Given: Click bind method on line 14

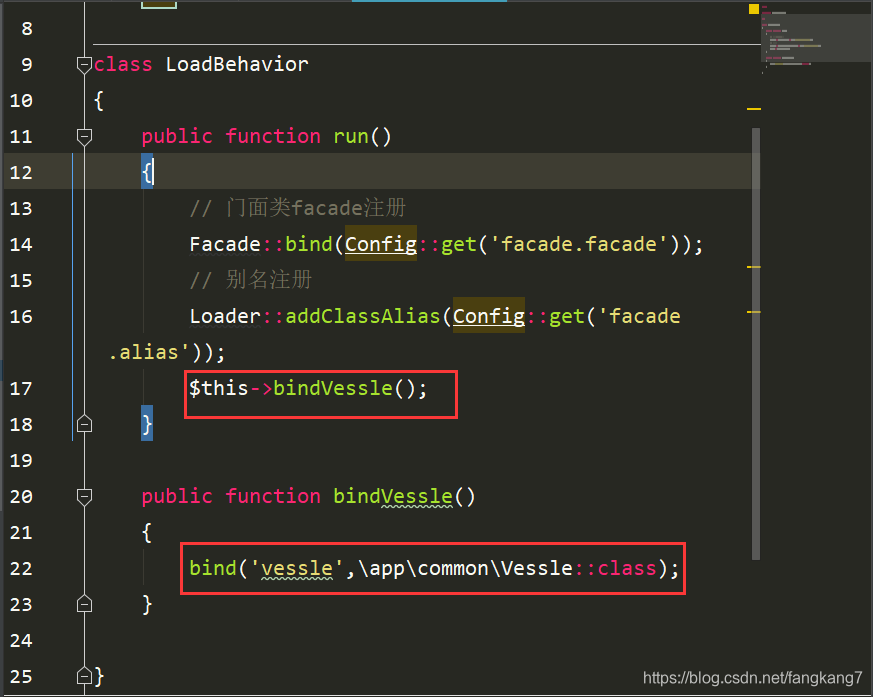Looking at the screenshot, I should pyautogui.click(x=308, y=244).
